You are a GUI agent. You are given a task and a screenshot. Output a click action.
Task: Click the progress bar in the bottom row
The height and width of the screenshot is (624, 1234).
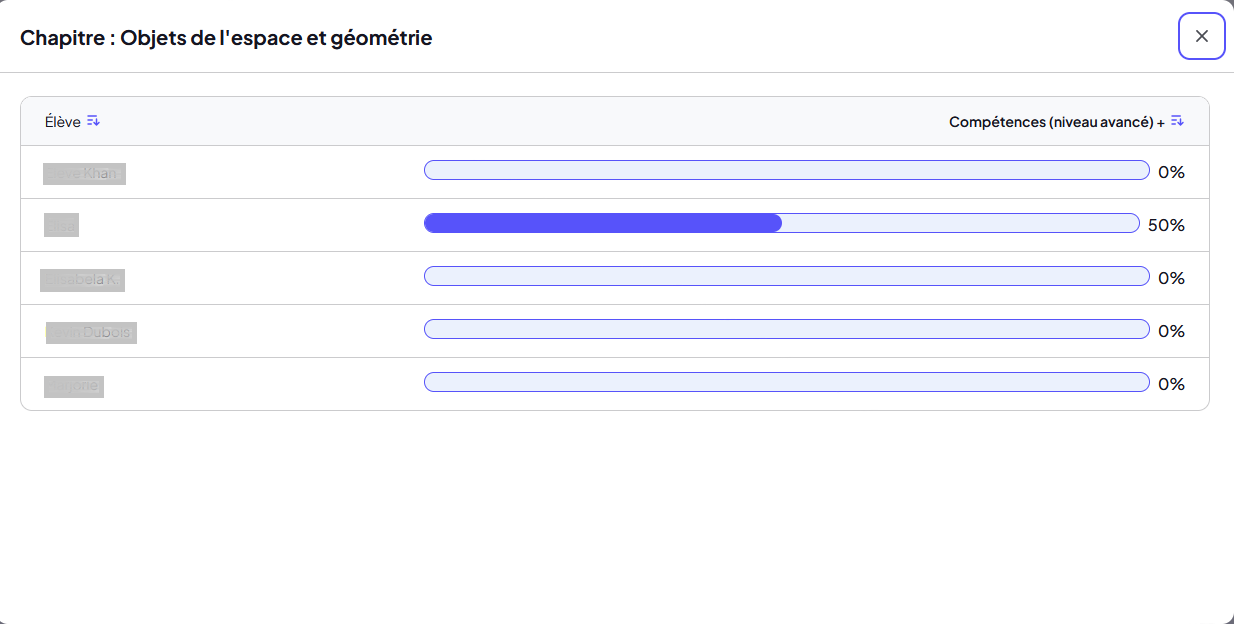pos(787,382)
